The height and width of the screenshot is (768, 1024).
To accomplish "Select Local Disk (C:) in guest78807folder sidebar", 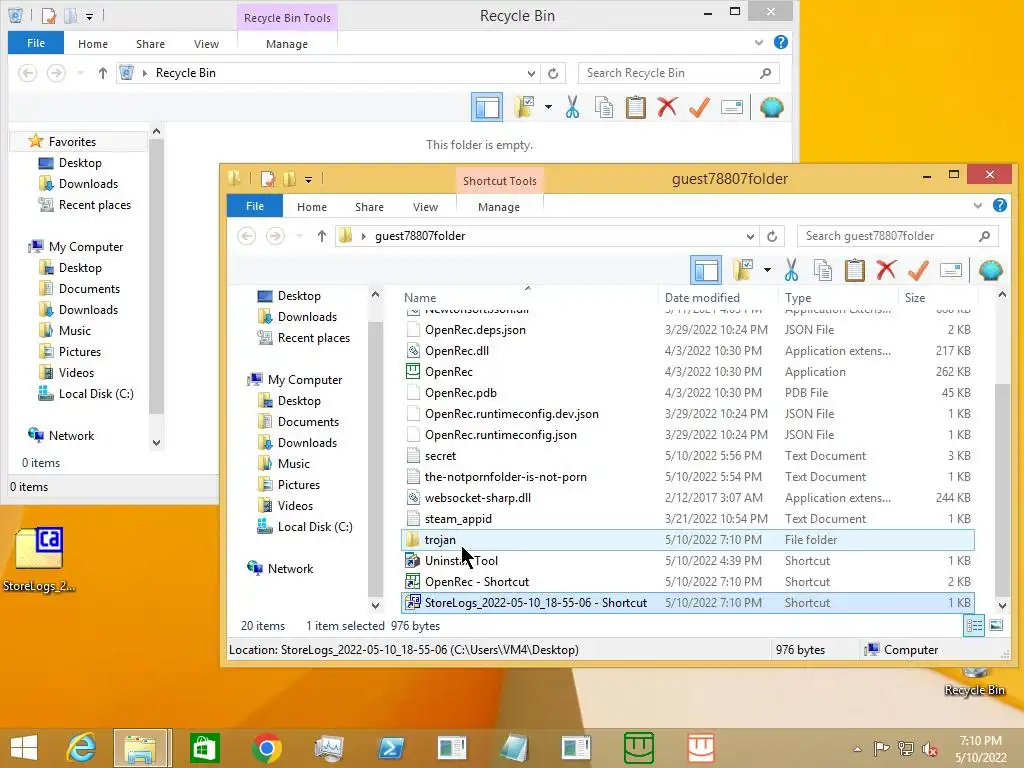I will click(305, 527).
